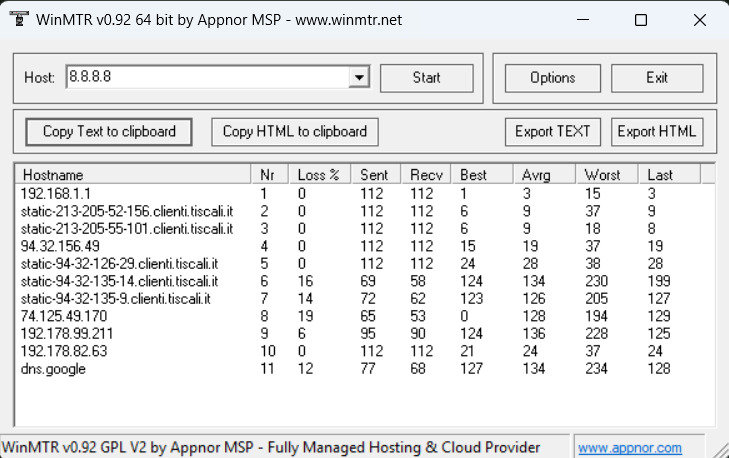Click worst value 234 in dns.google row

[596, 369]
